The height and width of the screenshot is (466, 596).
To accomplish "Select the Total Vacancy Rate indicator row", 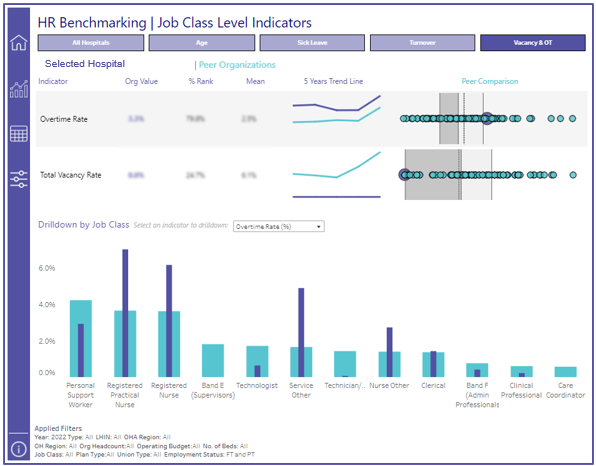I will 311,175.
